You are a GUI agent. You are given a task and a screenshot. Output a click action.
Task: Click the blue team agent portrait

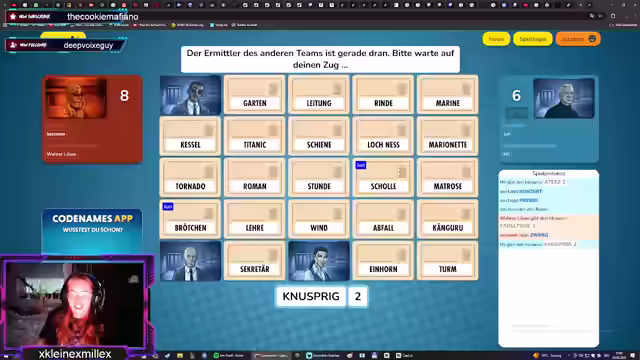pos(564,98)
